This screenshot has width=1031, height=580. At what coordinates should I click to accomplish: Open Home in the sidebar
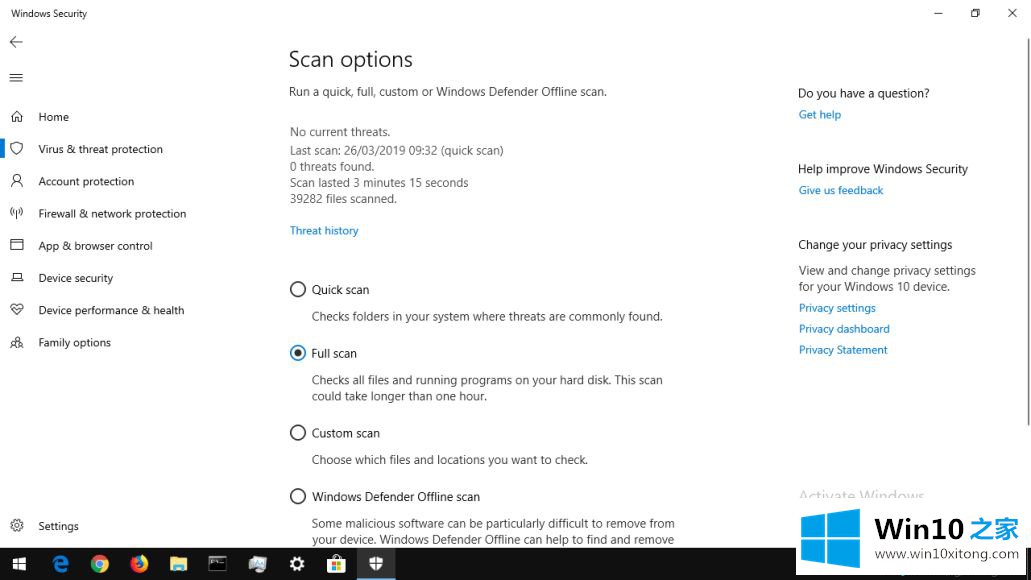pyautogui.click(x=53, y=117)
